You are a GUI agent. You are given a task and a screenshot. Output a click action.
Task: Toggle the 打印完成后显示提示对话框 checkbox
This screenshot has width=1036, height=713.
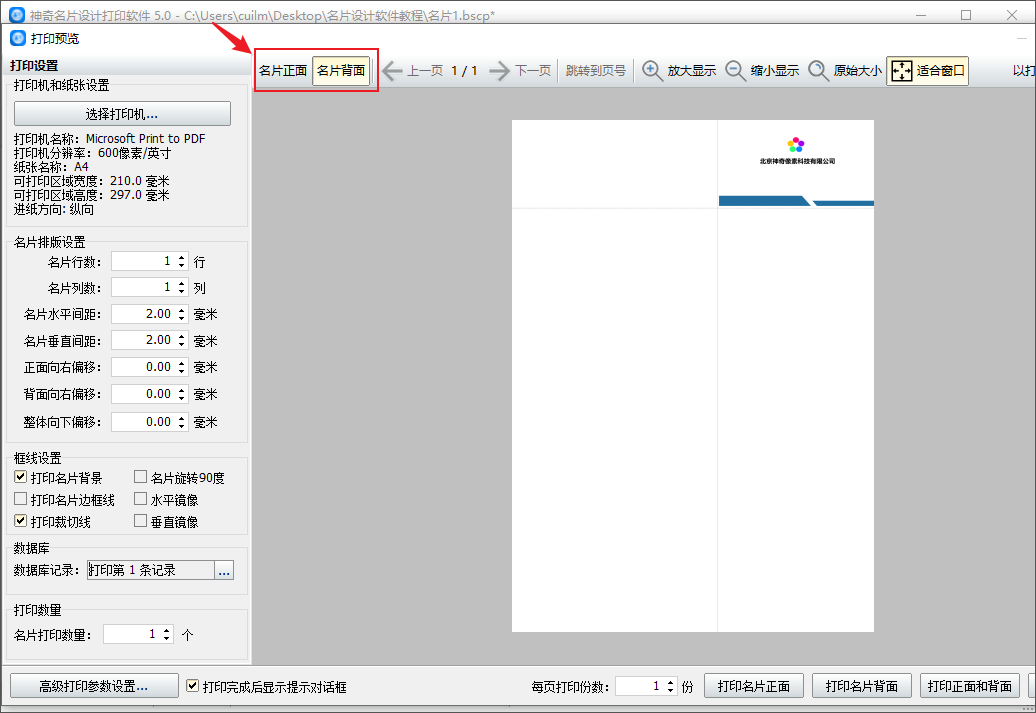coord(192,686)
